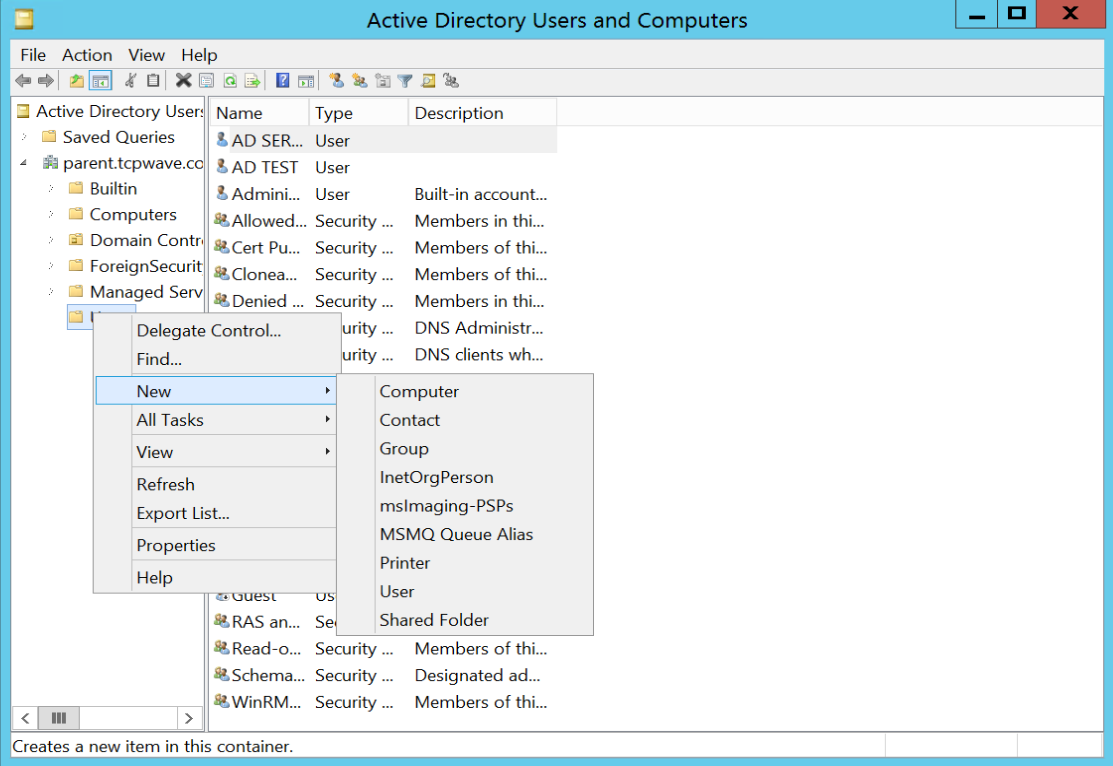1113x766 pixels.
Task: Click the Export List toolbar icon
Action: point(253,81)
